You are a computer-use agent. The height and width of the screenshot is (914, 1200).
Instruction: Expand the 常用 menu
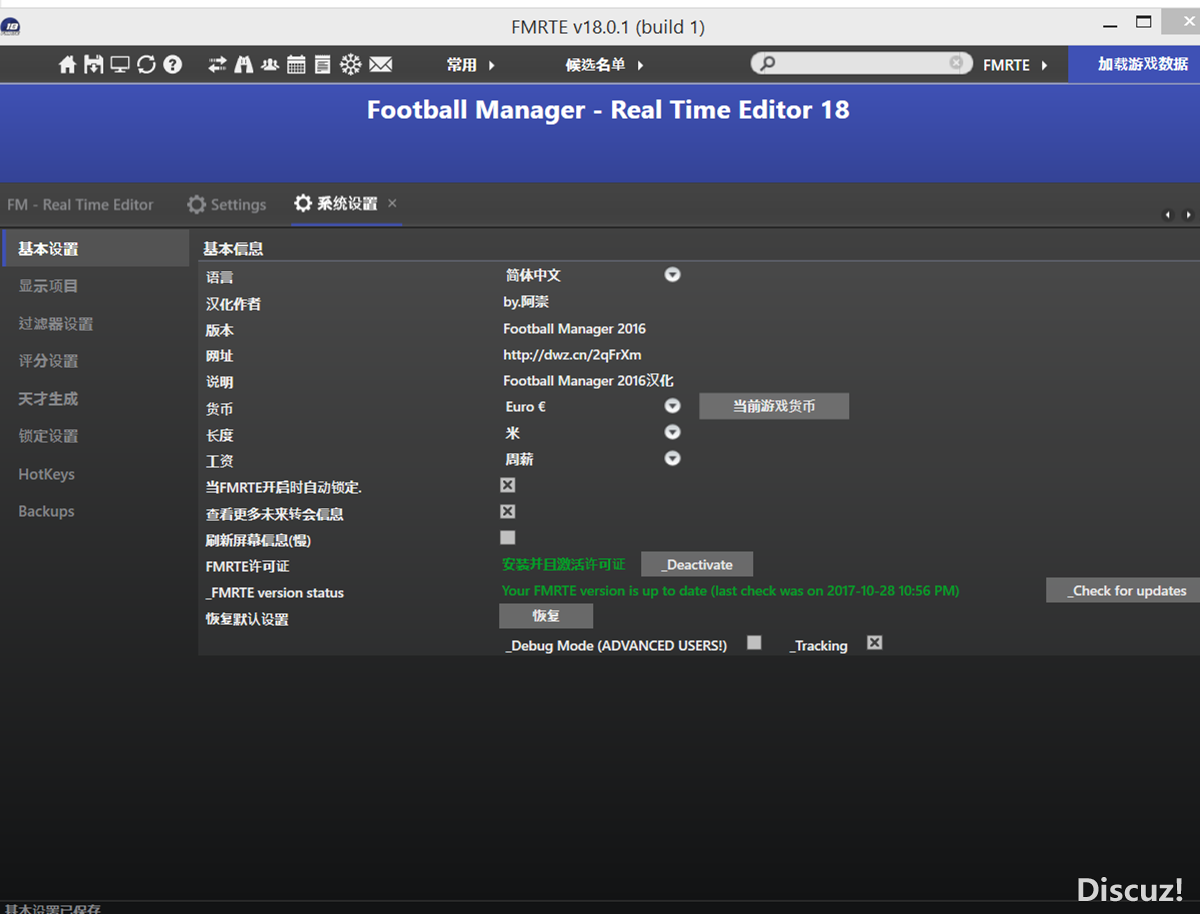[x=471, y=65]
